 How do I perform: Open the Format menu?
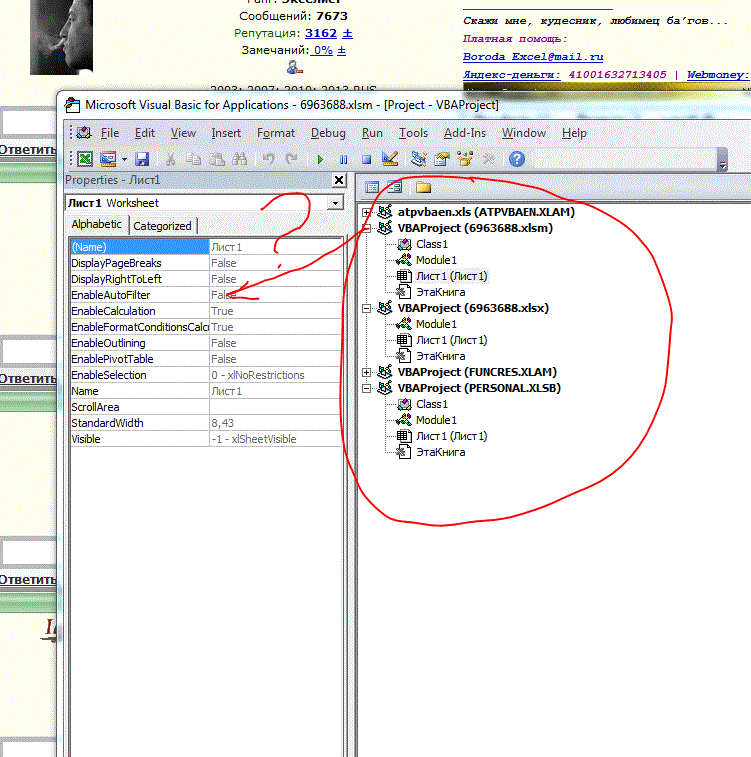pos(276,133)
